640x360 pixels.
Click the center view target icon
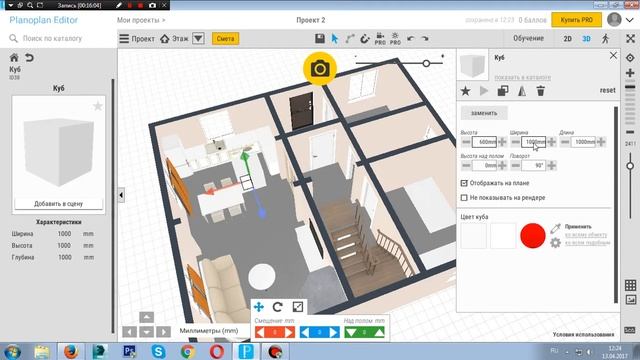coord(630,58)
